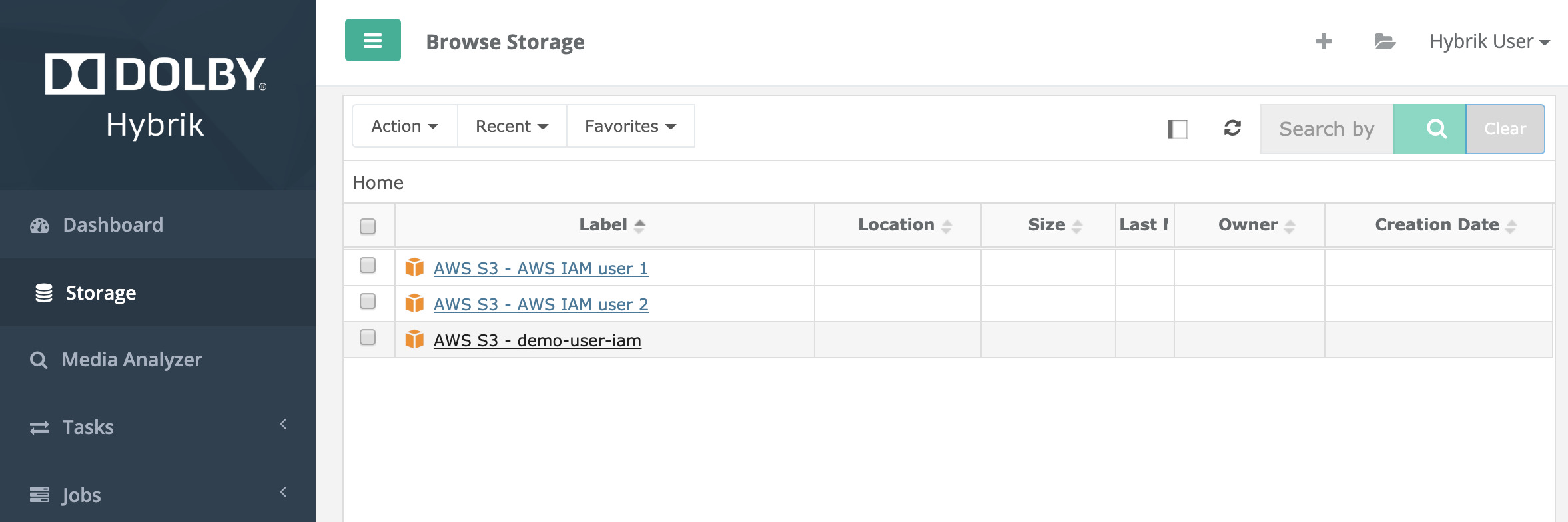Focus the Search by input field
This screenshot has width=1568, height=522.
click(x=1327, y=129)
